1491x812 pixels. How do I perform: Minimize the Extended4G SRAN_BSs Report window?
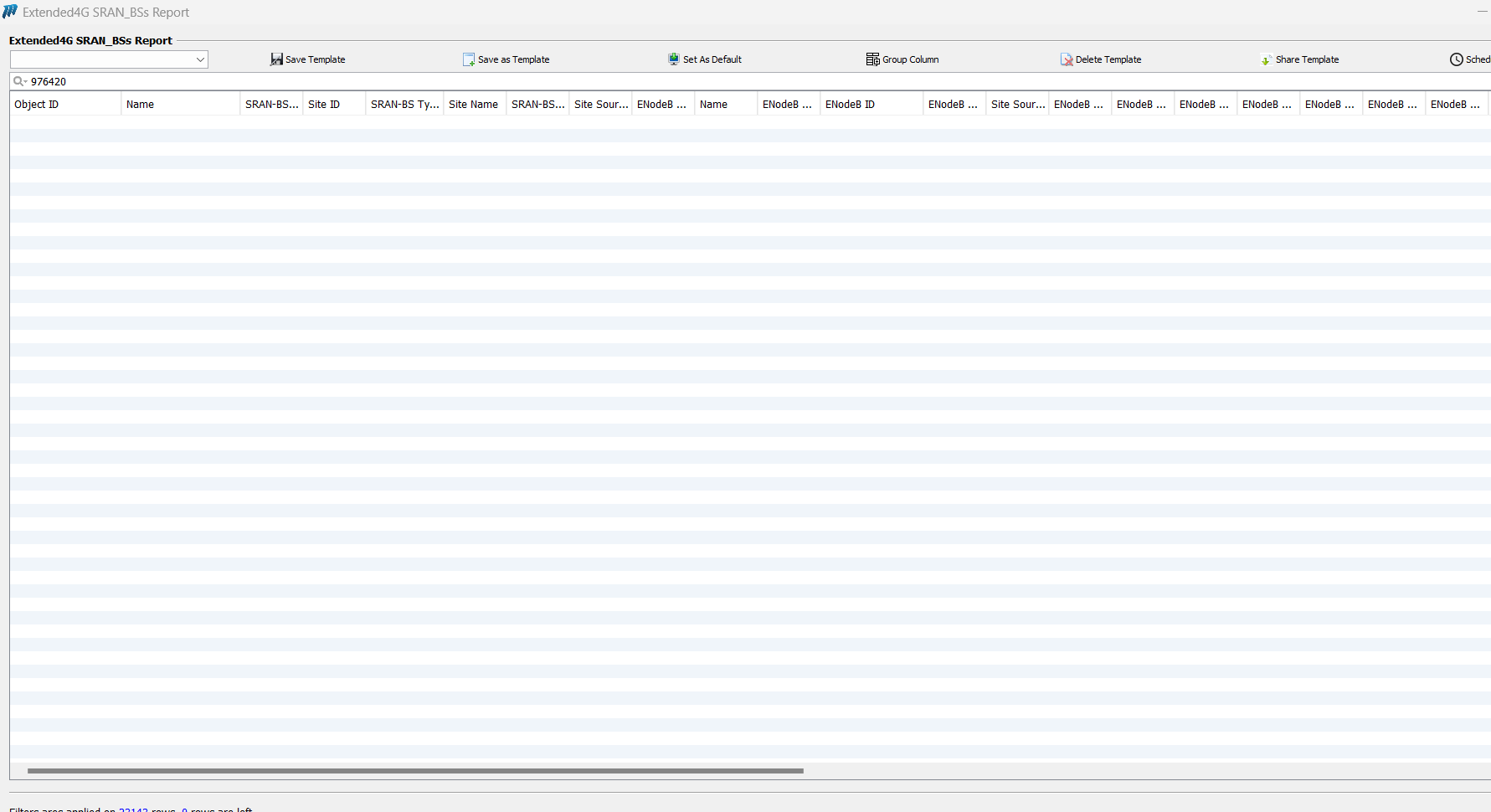coord(1482,12)
